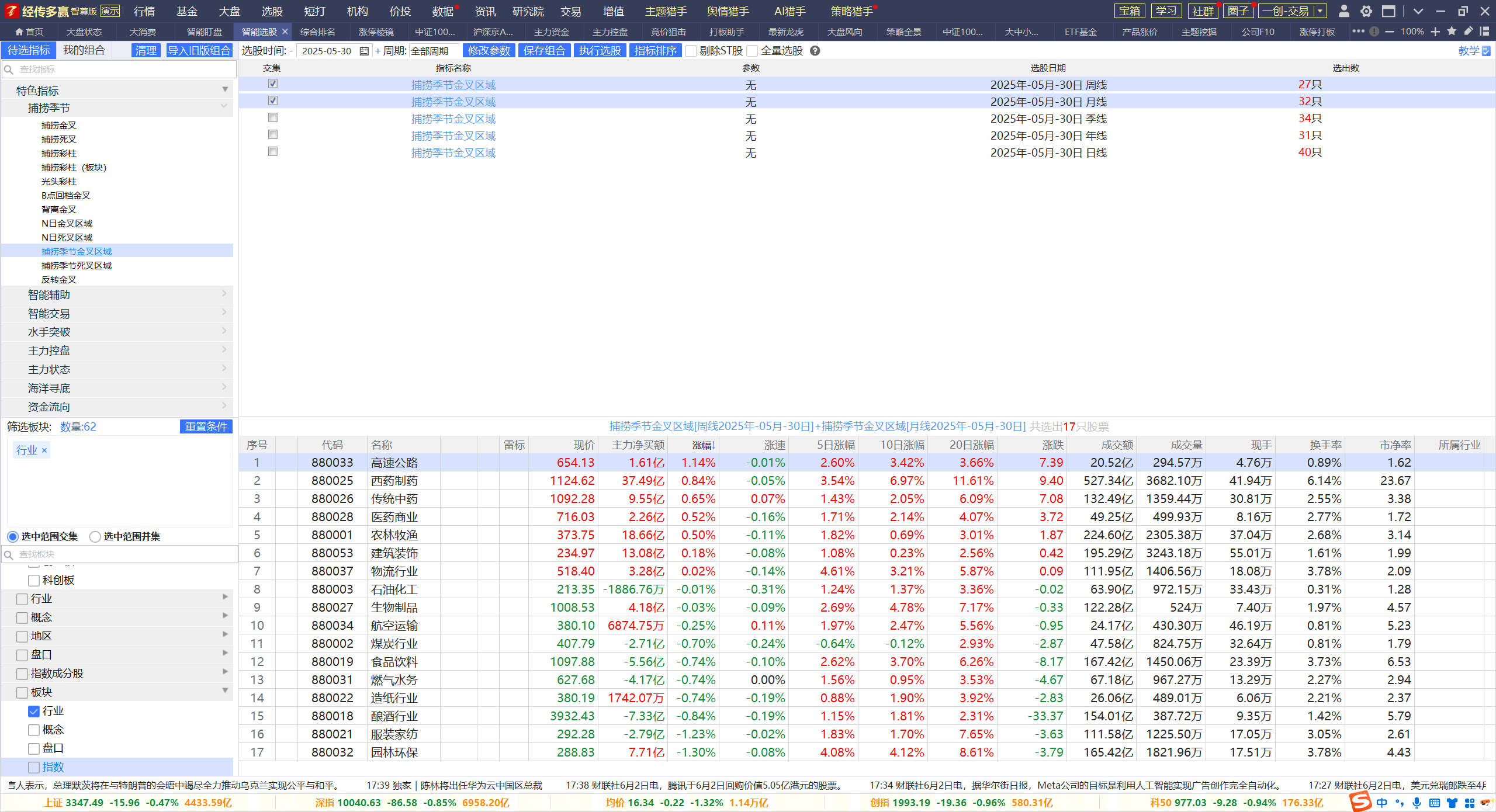Click the 执行选股 button
1496x812 pixels.
[600, 51]
